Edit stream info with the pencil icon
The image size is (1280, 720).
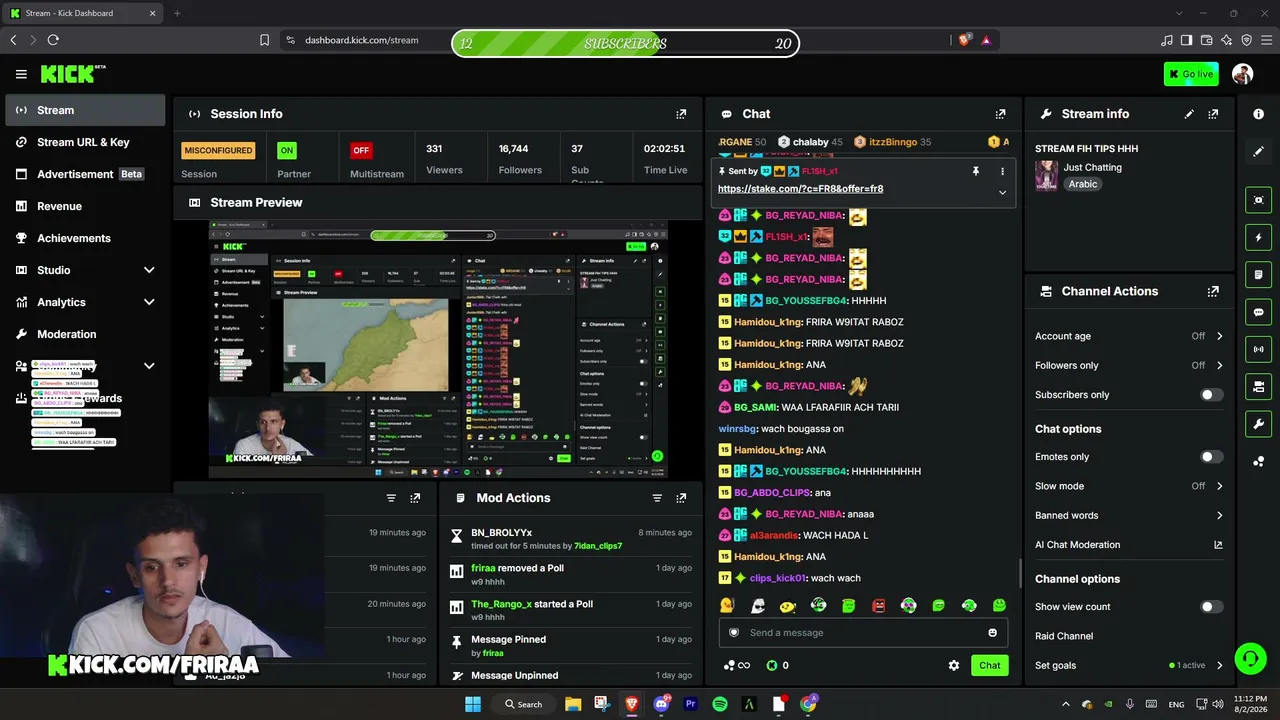pyautogui.click(x=1189, y=114)
